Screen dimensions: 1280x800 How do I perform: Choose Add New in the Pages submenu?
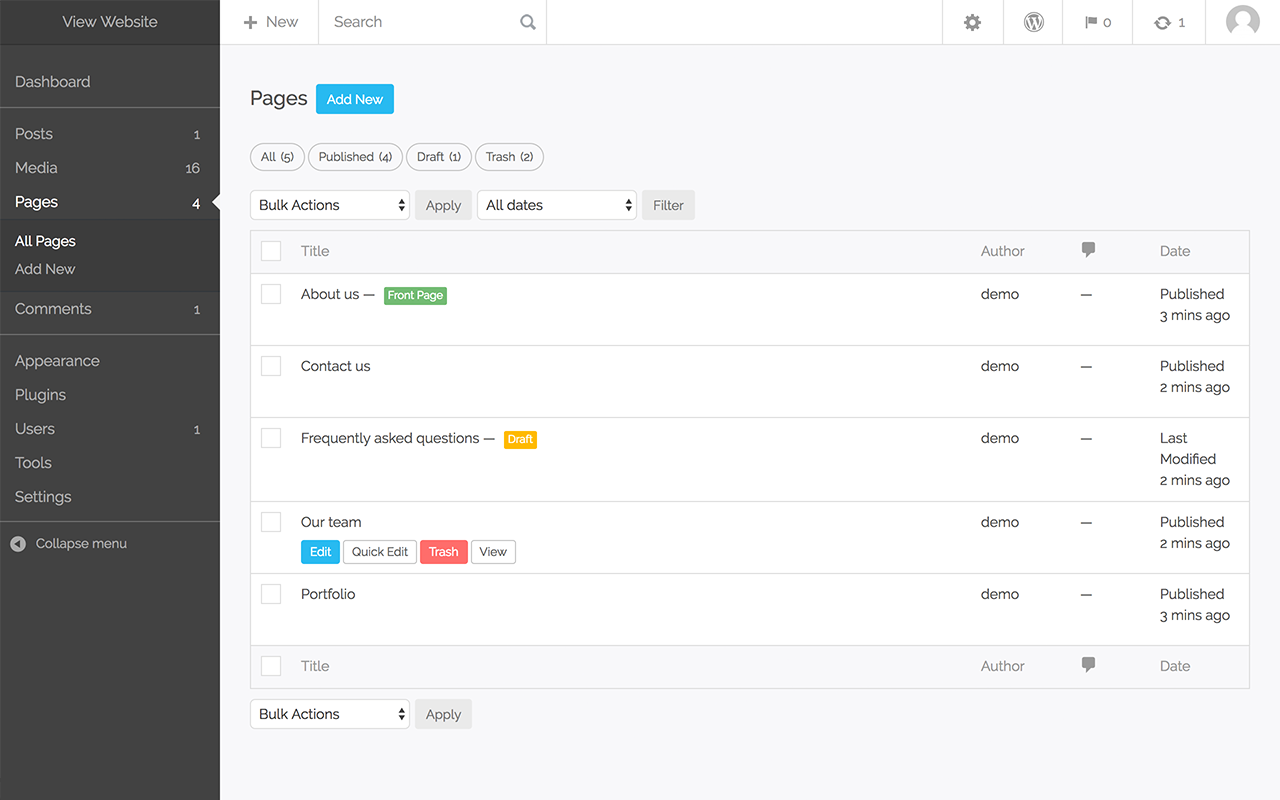point(45,269)
